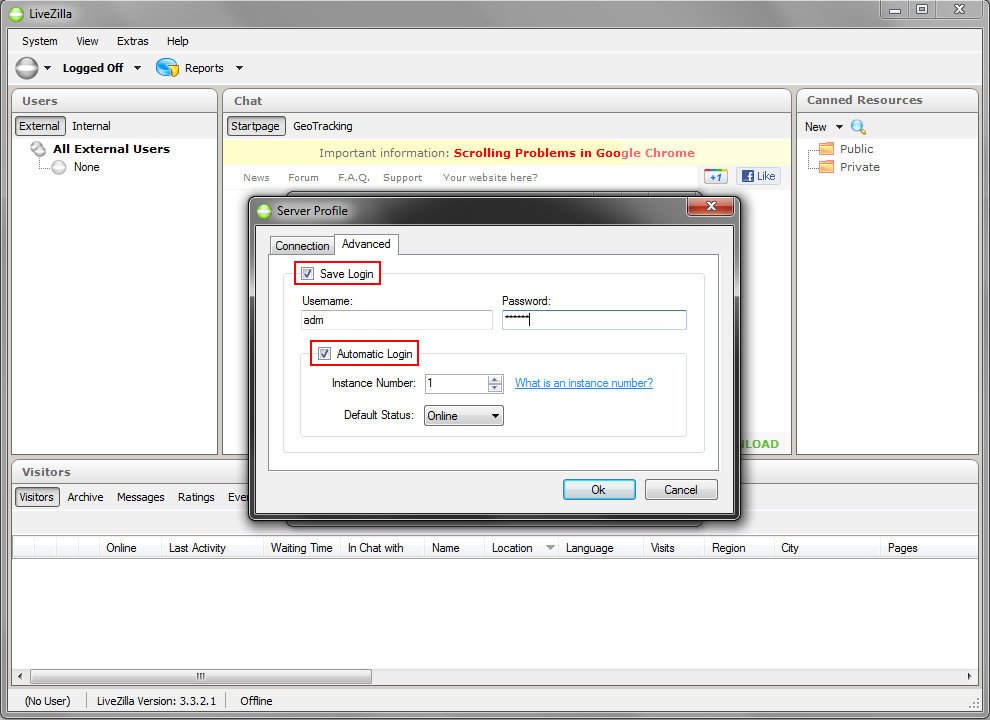Screen dimensions: 990x720
Task: Select the External users filter button
Action: tap(38, 126)
